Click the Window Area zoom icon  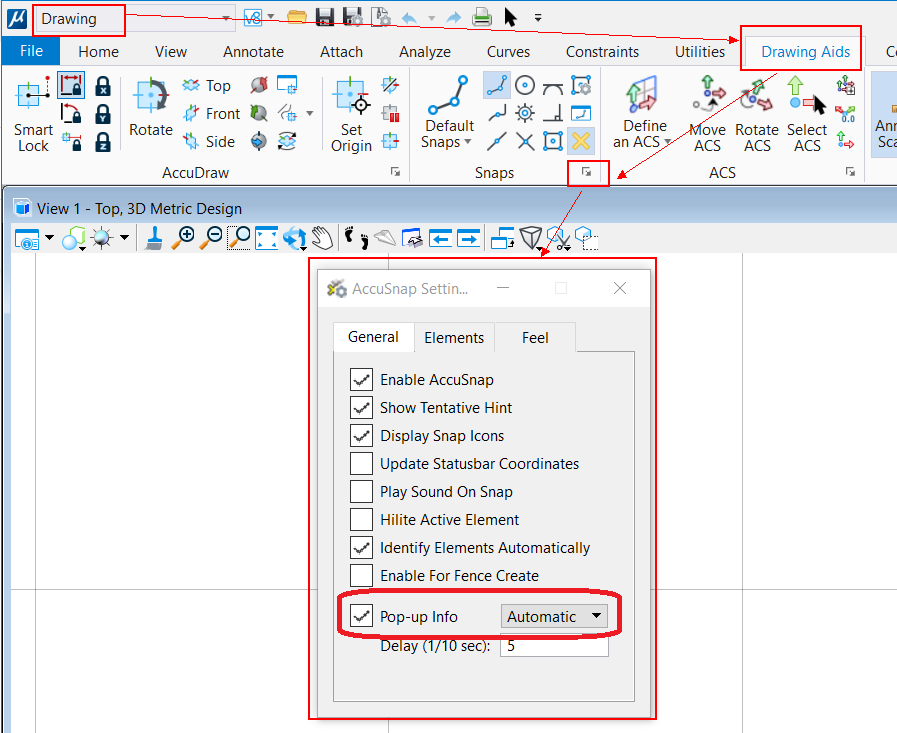pyautogui.click(x=239, y=237)
